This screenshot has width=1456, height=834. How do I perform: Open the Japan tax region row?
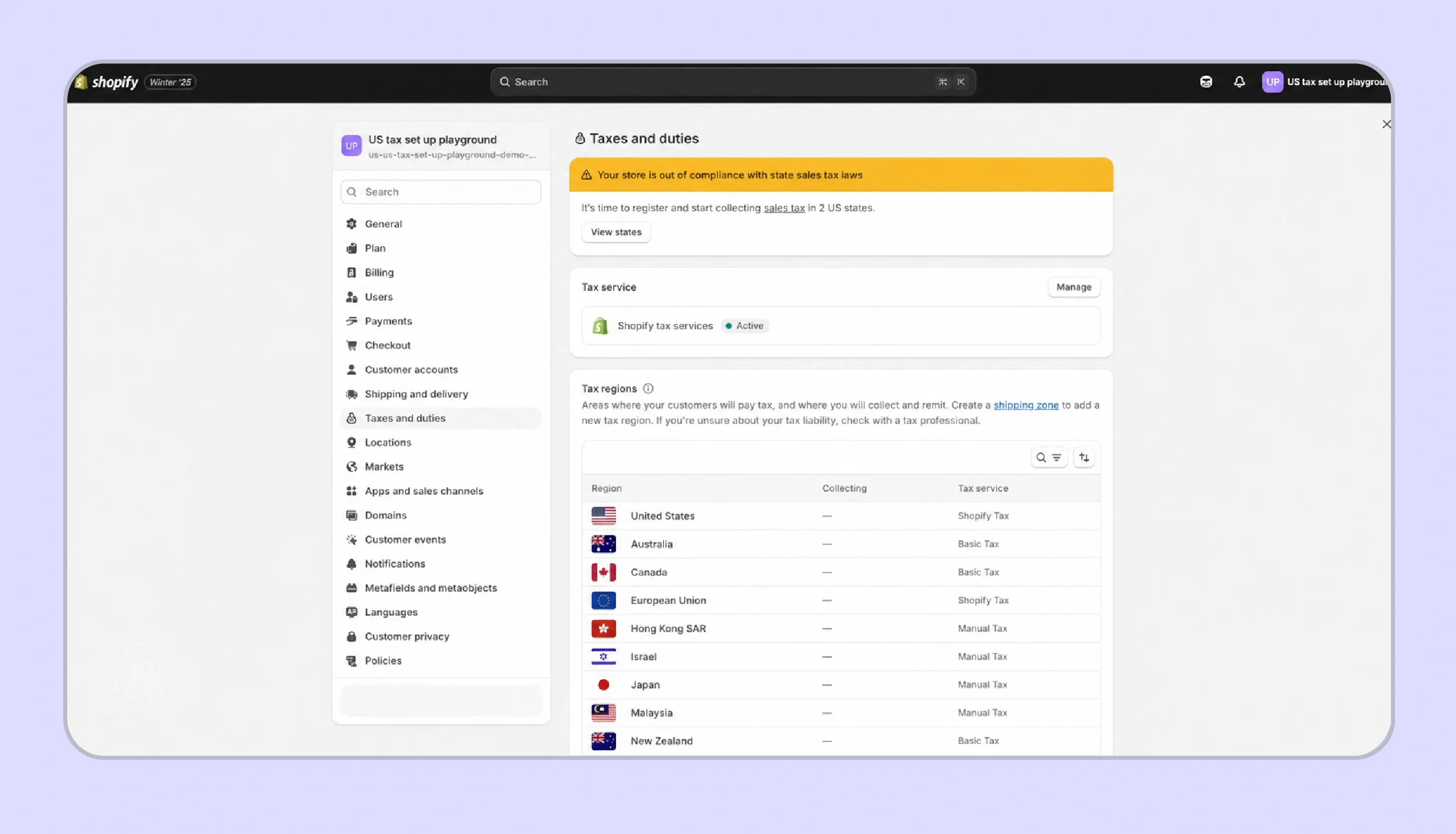841,685
